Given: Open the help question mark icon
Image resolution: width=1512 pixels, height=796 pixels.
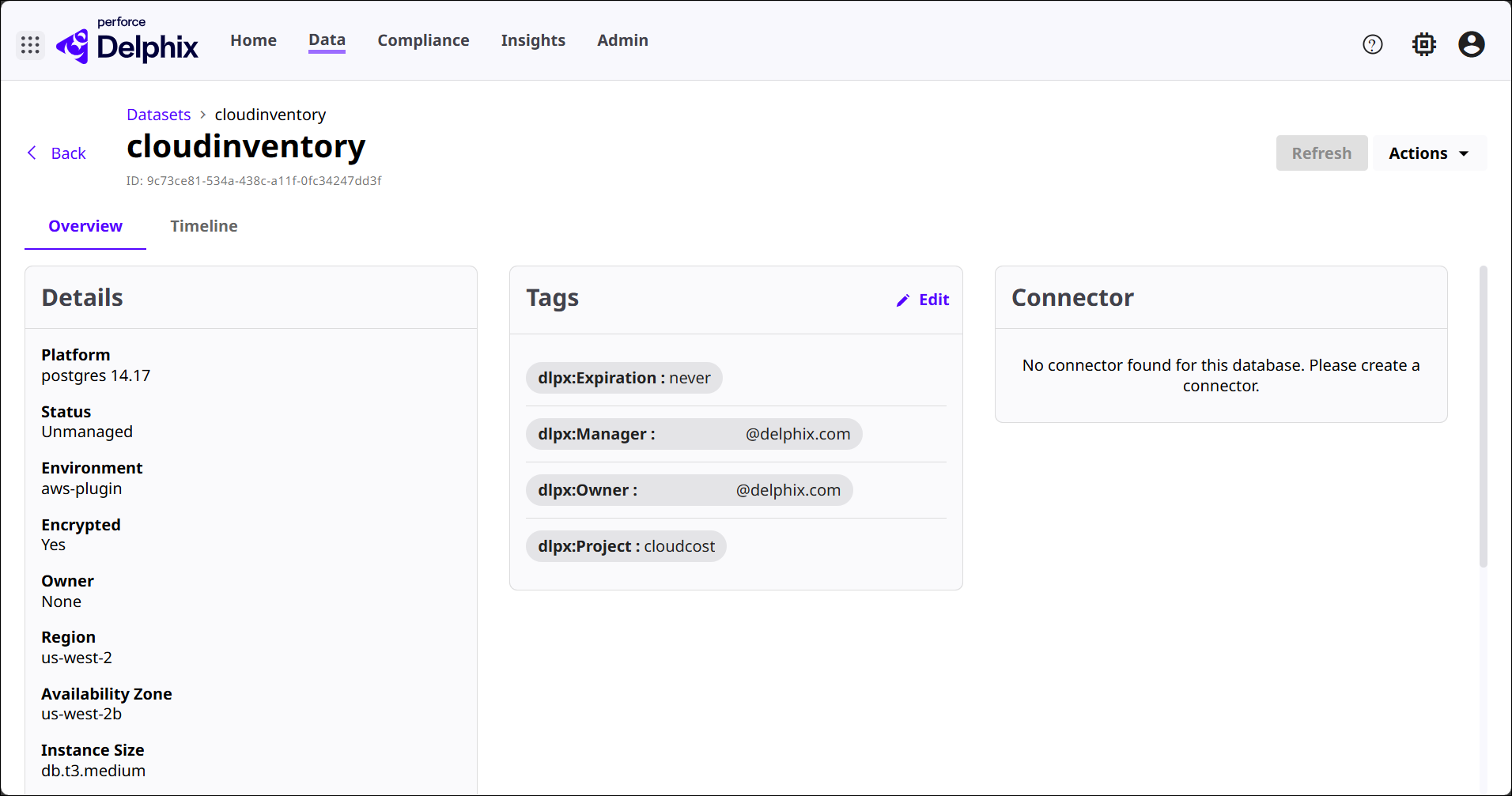Looking at the screenshot, I should coord(1372,45).
